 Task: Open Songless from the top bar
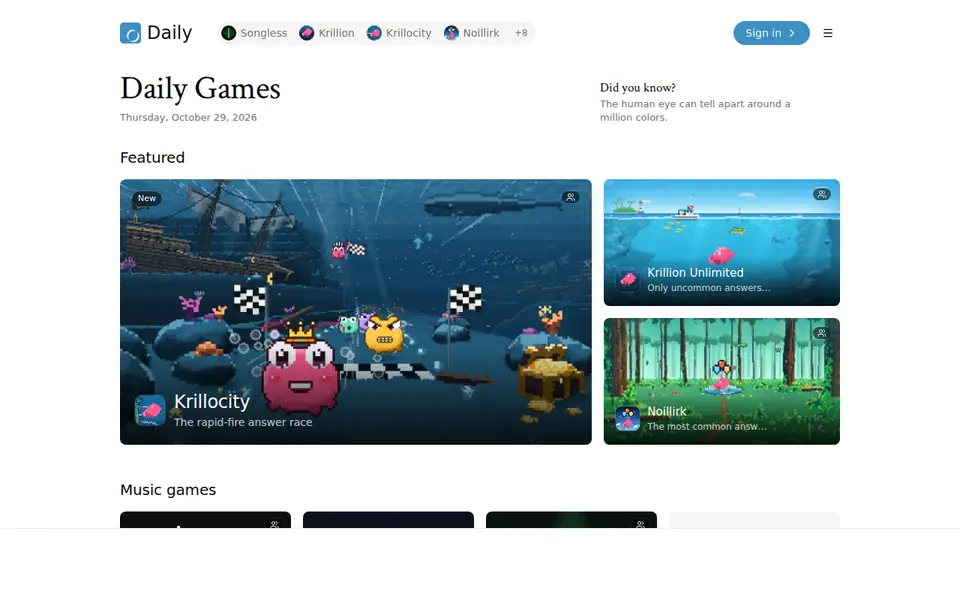point(254,33)
